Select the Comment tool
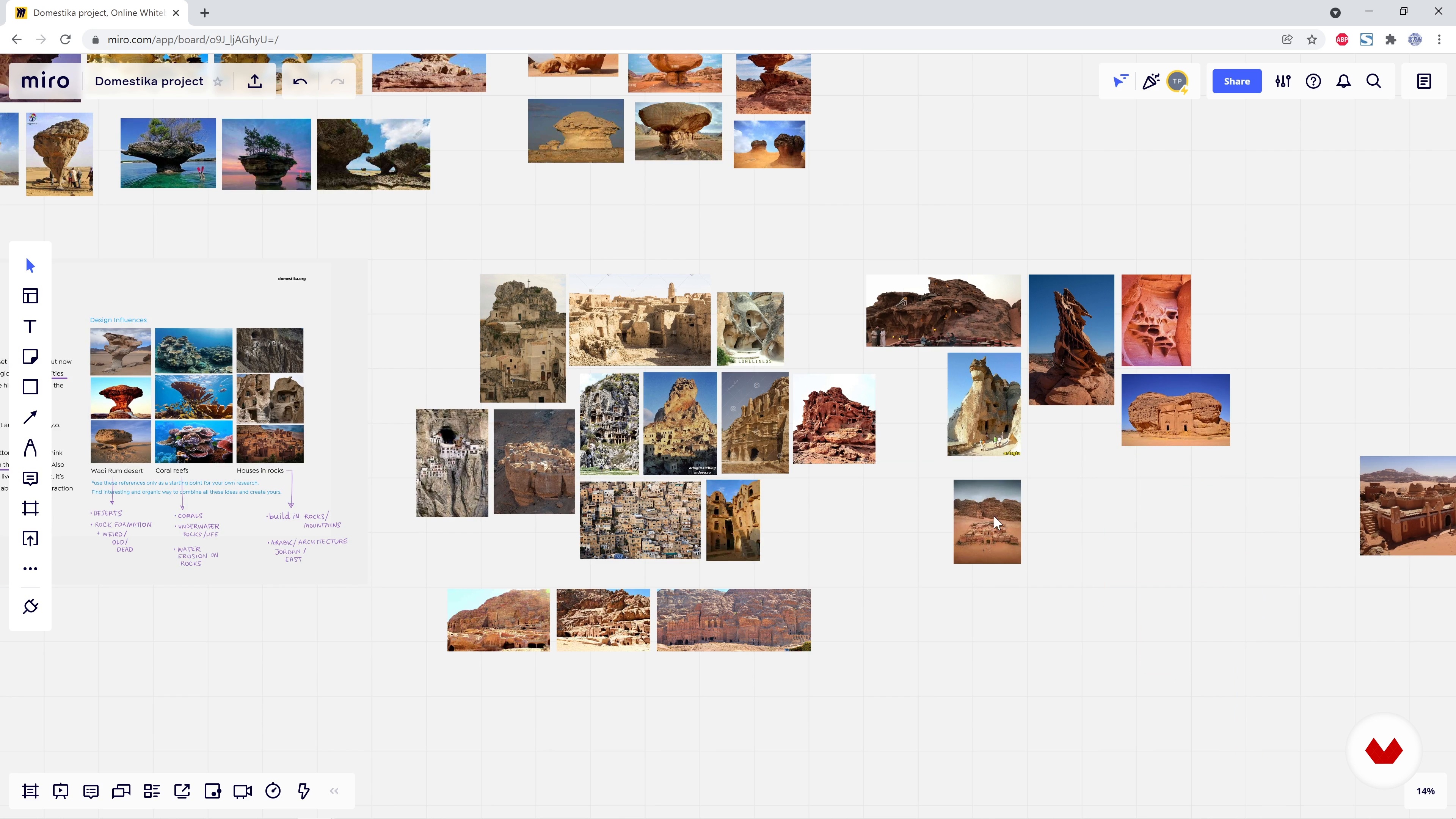Screen dimensions: 1456x819 tap(30, 478)
